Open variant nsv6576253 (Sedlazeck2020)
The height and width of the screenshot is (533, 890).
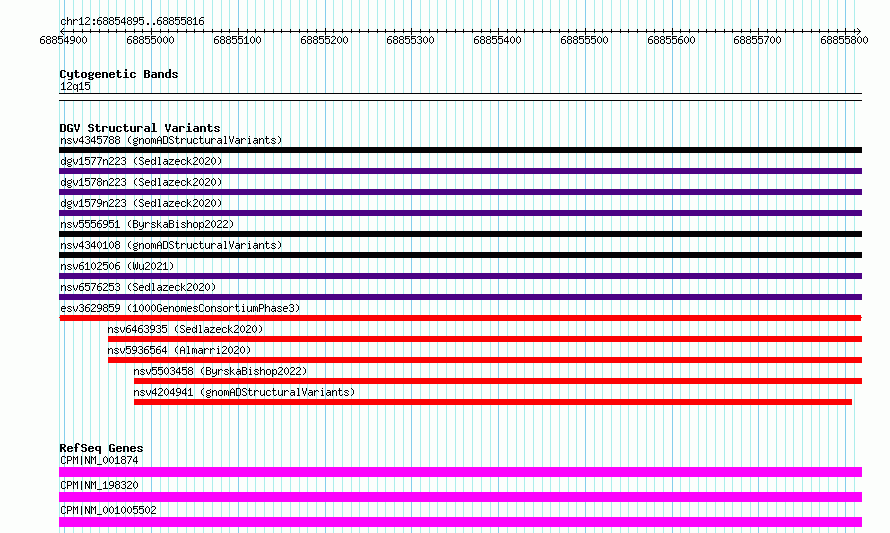point(138,287)
